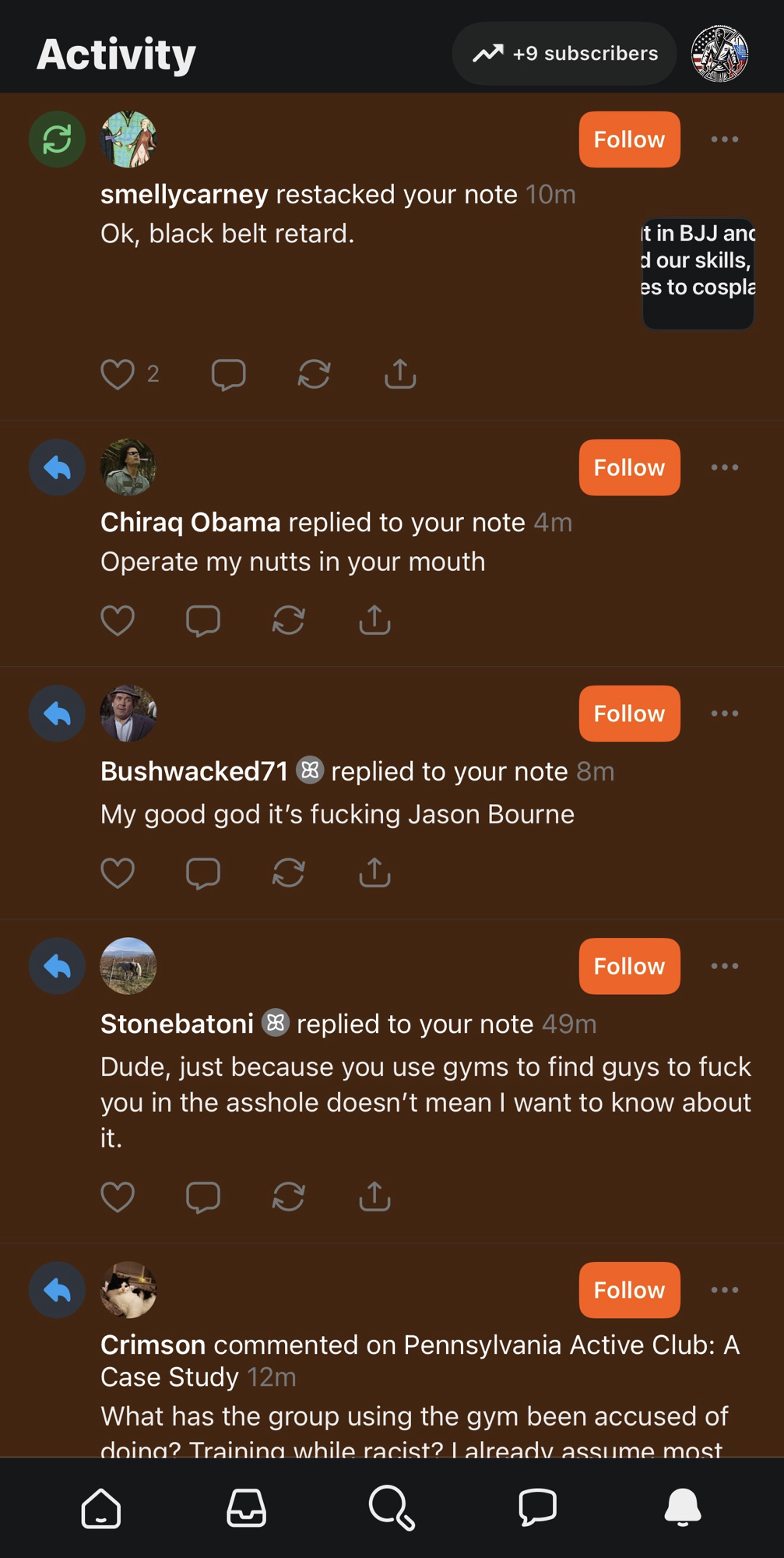Open the Search tab
784x1558 pixels.
[392, 1508]
